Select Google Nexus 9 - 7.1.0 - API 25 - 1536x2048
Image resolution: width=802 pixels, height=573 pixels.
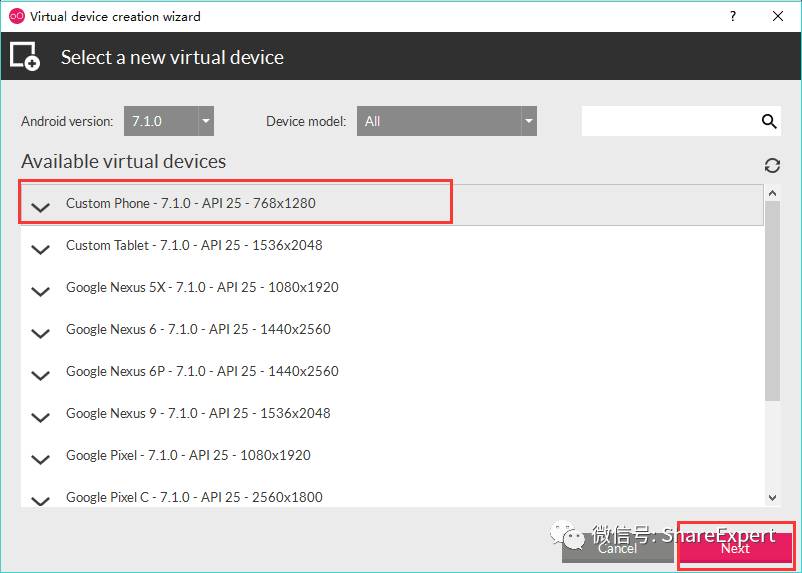392,414
